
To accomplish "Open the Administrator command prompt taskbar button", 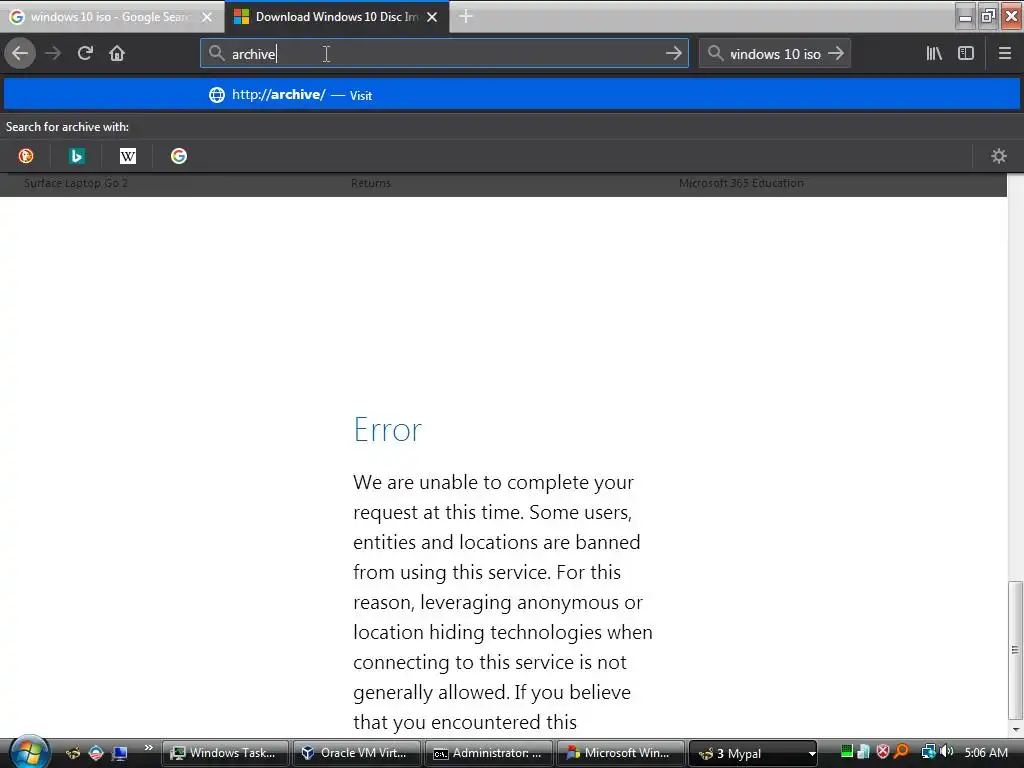I will (489, 753).
